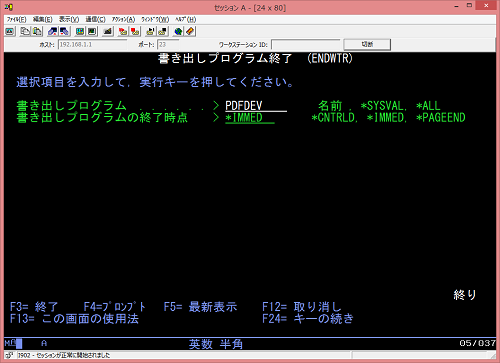
Task: Click the print screen toolbar icon
Action: (10, 31)
